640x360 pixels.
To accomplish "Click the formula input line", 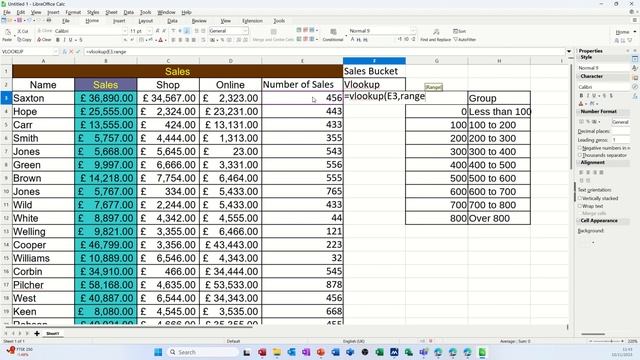I will [x=324, y=52].
